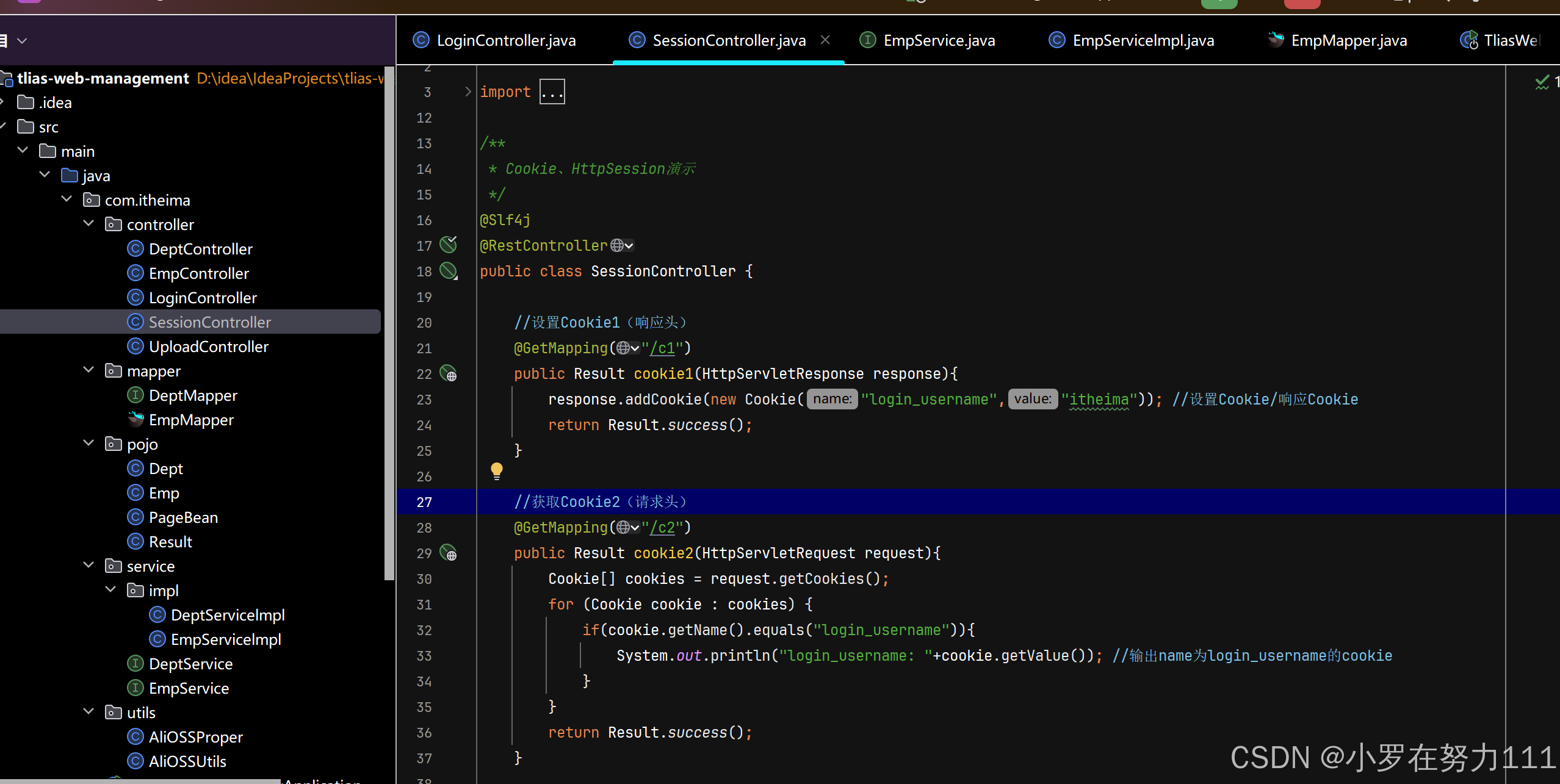Click globe URL icon in @GetMapping /c1
Screen dimensions: 1560x784
coord(624,348)
